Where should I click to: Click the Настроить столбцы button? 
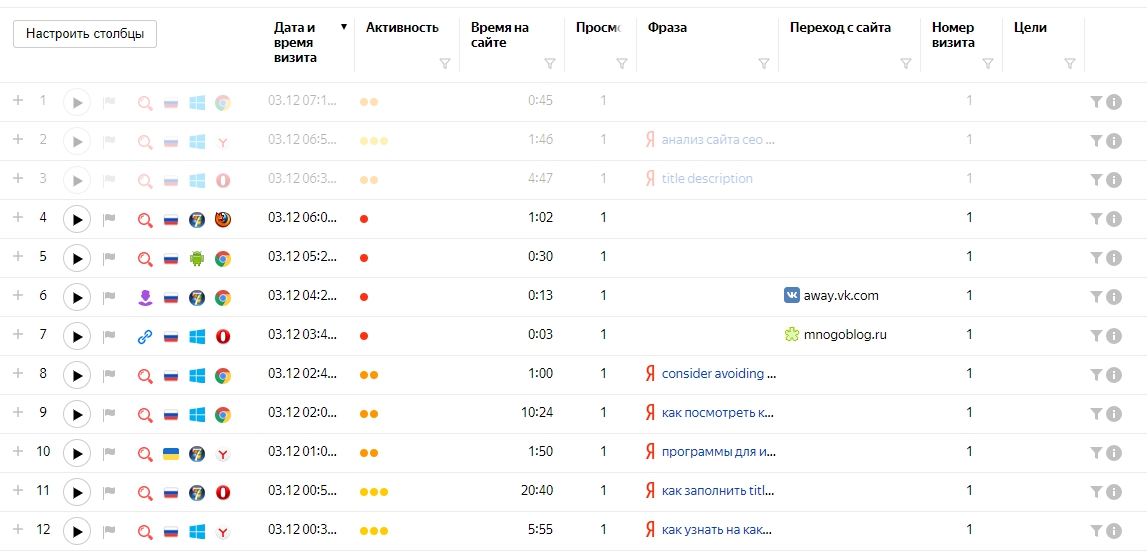[85, 34]
